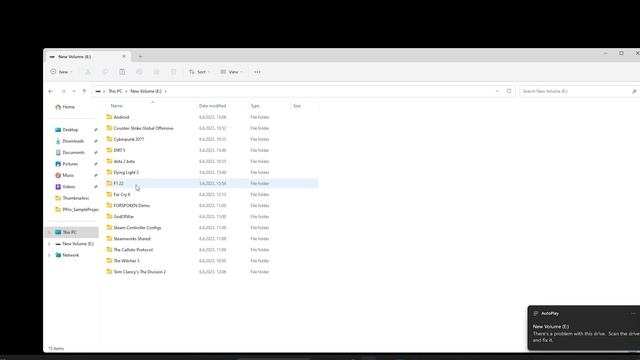The image size is (640, 360).
Task: Click the Rename toolbar icon
Action: (x=139, y=72)
